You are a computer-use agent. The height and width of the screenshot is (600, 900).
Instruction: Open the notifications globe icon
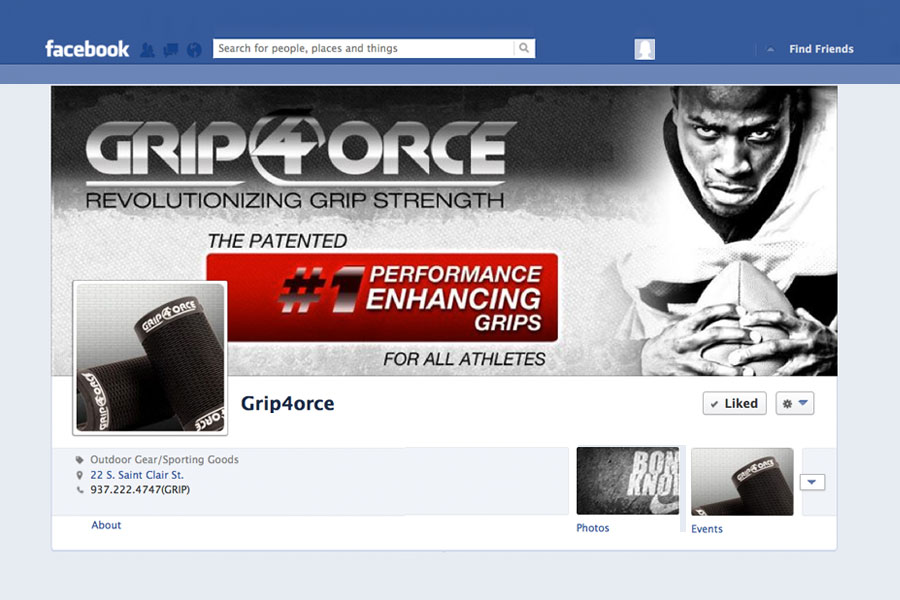[x=194, y=50]
